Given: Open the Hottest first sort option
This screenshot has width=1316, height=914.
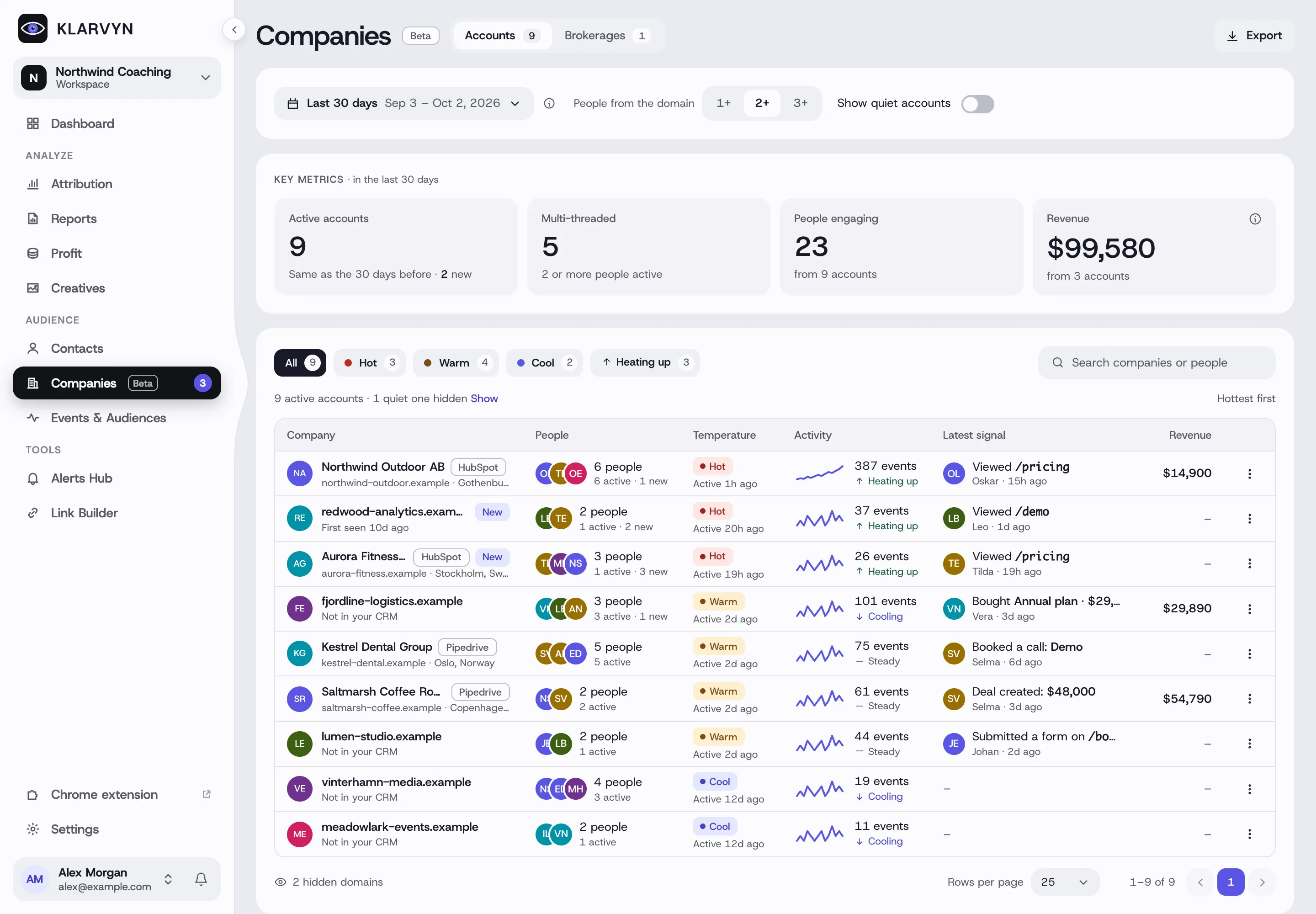Looking at the screenshot, I should (x=1246, y=399).
